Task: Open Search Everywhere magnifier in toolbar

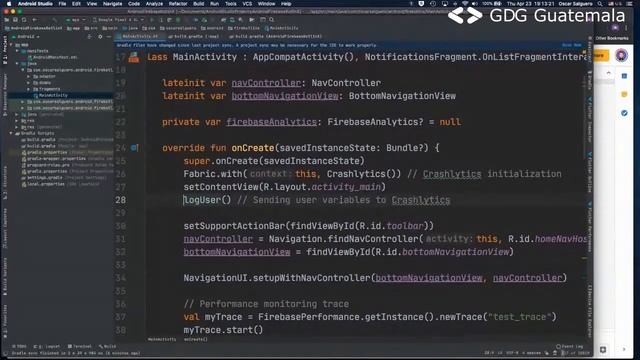Action: tap(271, 20)
